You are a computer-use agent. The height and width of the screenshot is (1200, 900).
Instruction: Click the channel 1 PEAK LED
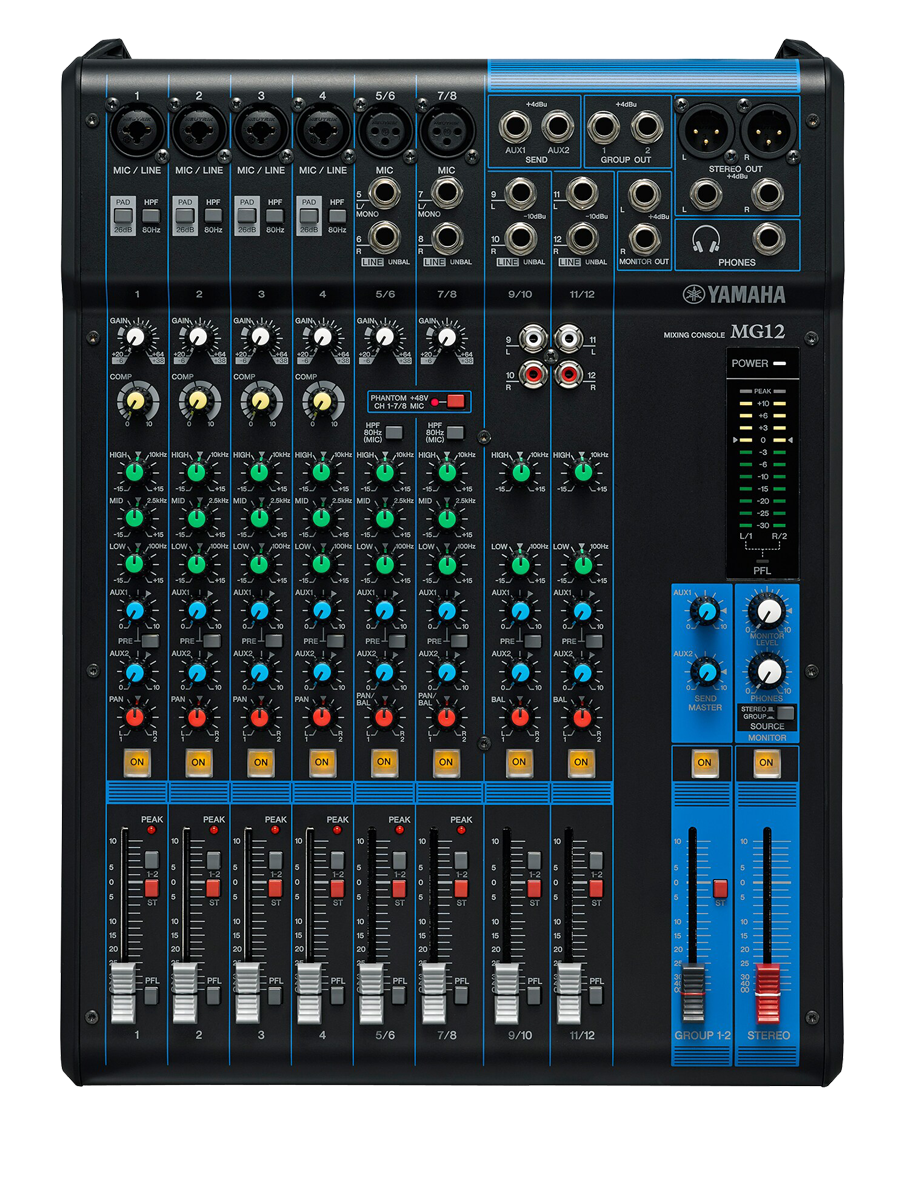pyautogui.click(x=151, y=830)
